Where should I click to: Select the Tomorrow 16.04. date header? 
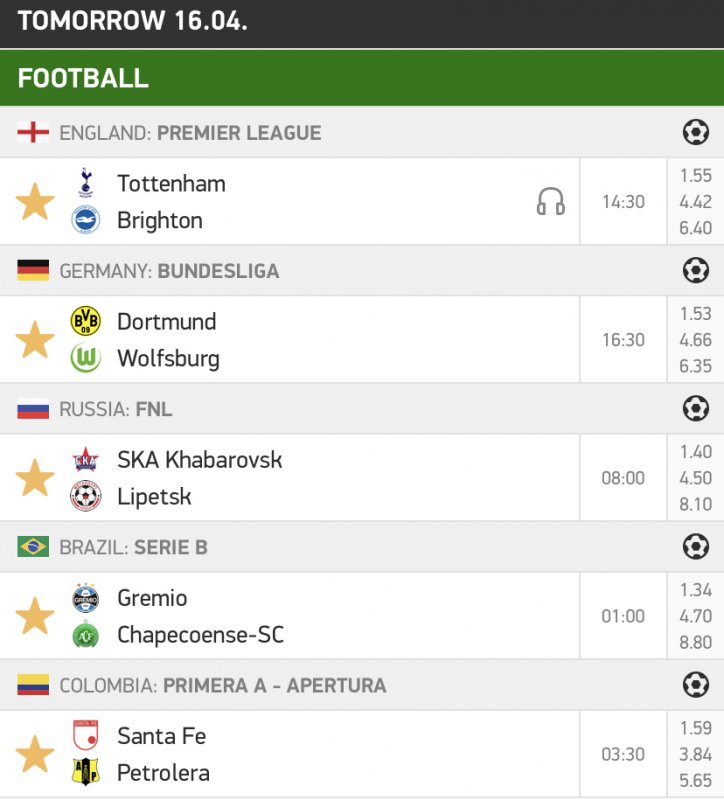132,21
